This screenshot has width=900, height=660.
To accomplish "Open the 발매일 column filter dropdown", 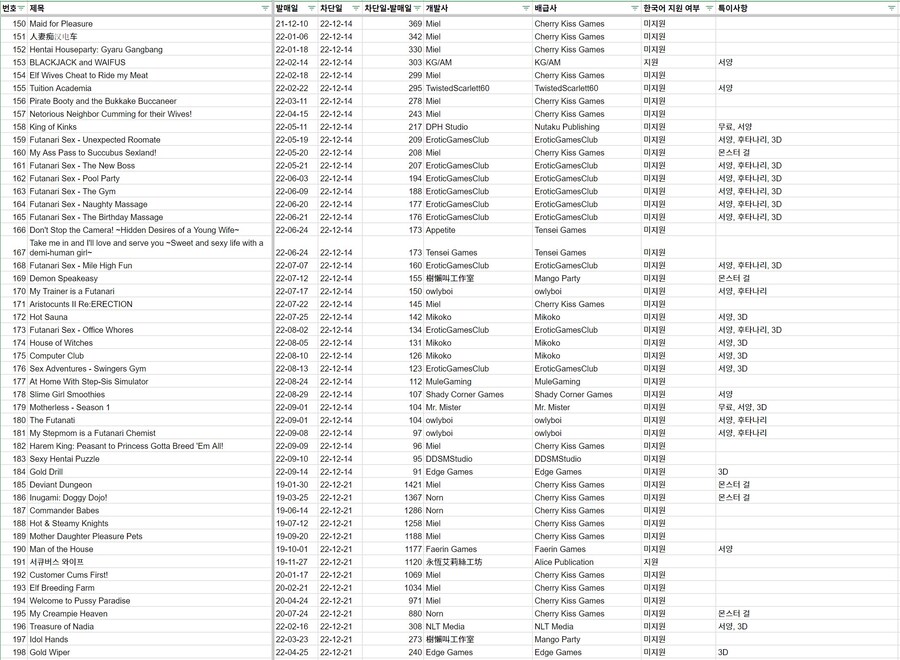I will 312,8.
